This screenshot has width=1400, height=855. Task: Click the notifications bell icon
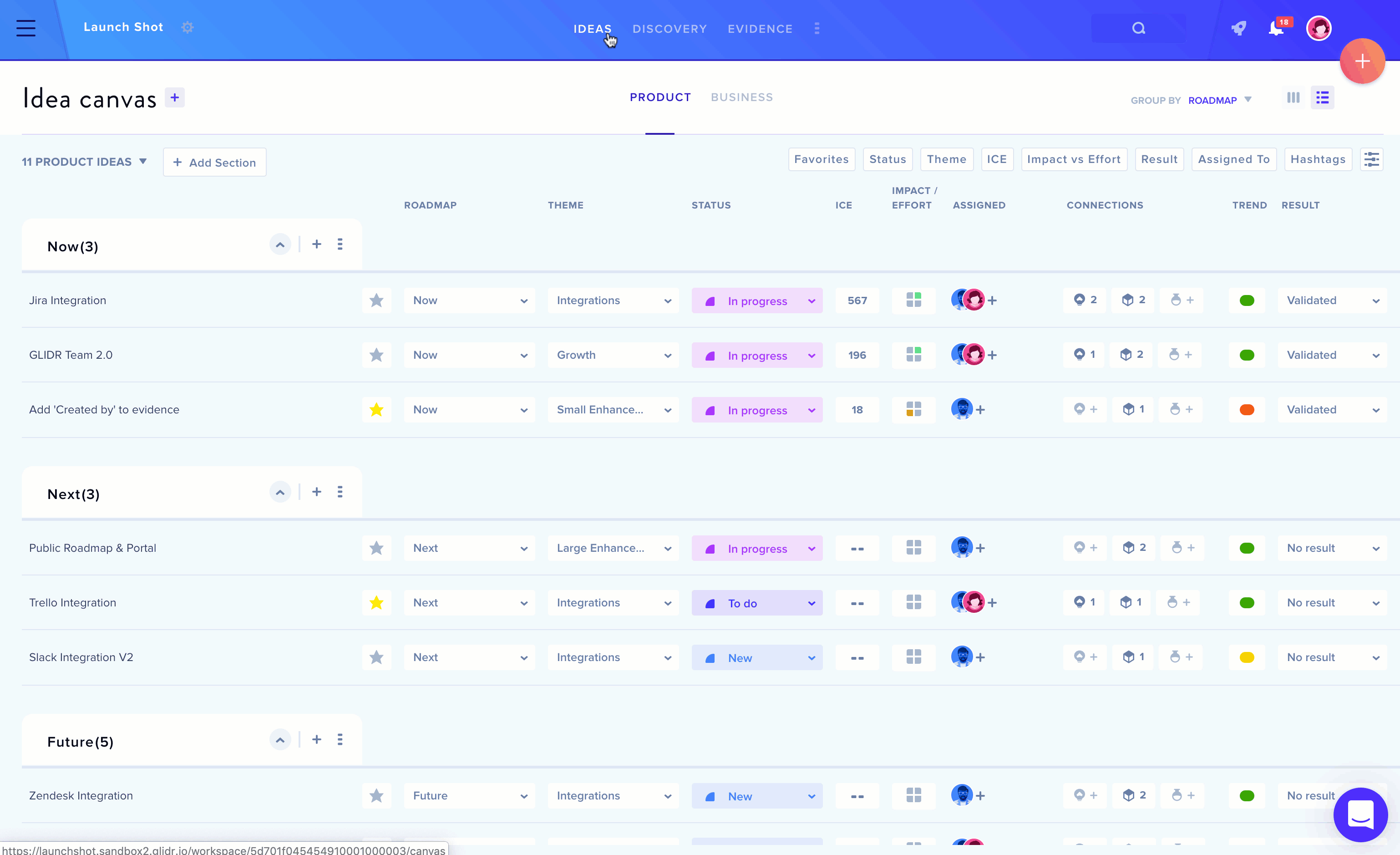click(1276, 28)
